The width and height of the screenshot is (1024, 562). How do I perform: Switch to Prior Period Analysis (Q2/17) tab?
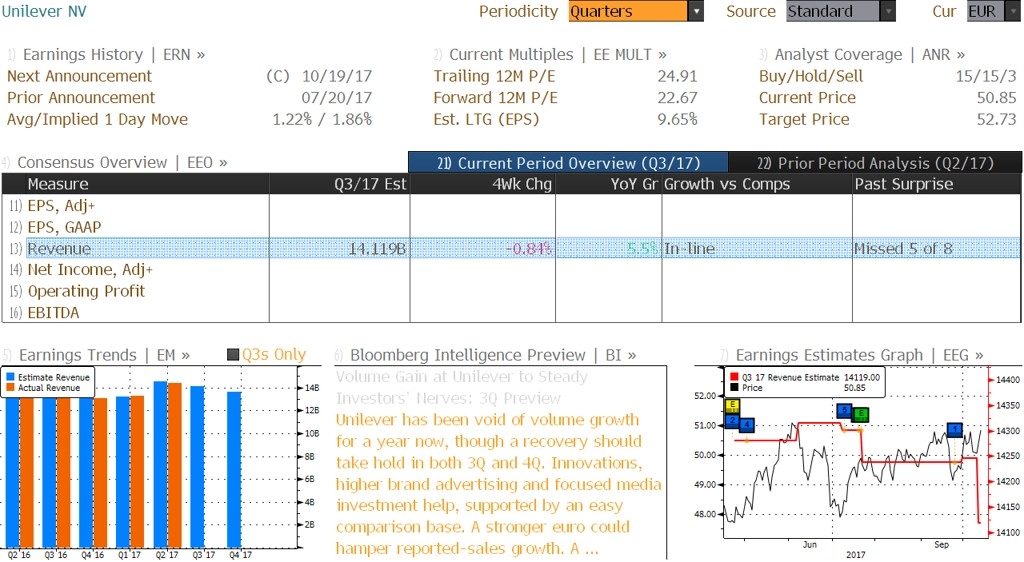pyautogui.click(x=875, y=163)
